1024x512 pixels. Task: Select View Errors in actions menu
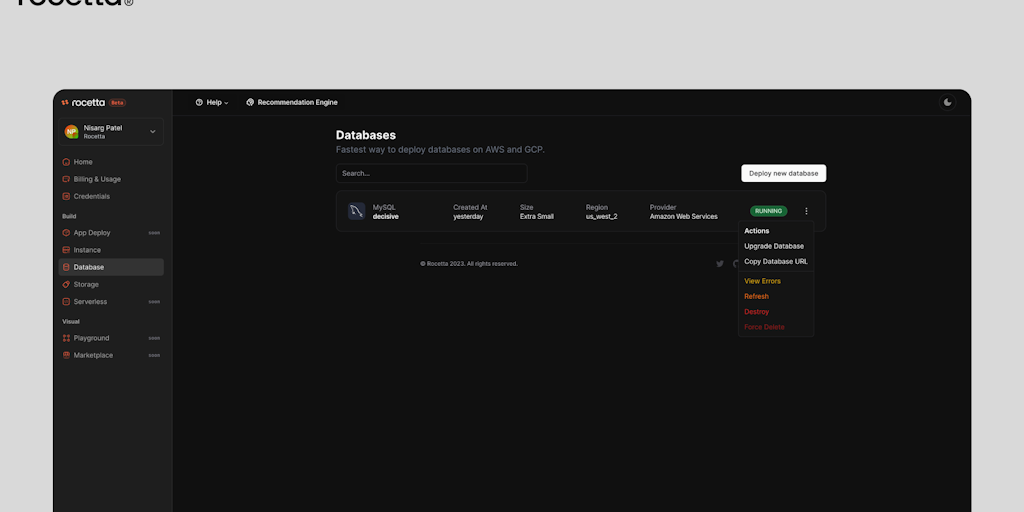coord(762,281)
